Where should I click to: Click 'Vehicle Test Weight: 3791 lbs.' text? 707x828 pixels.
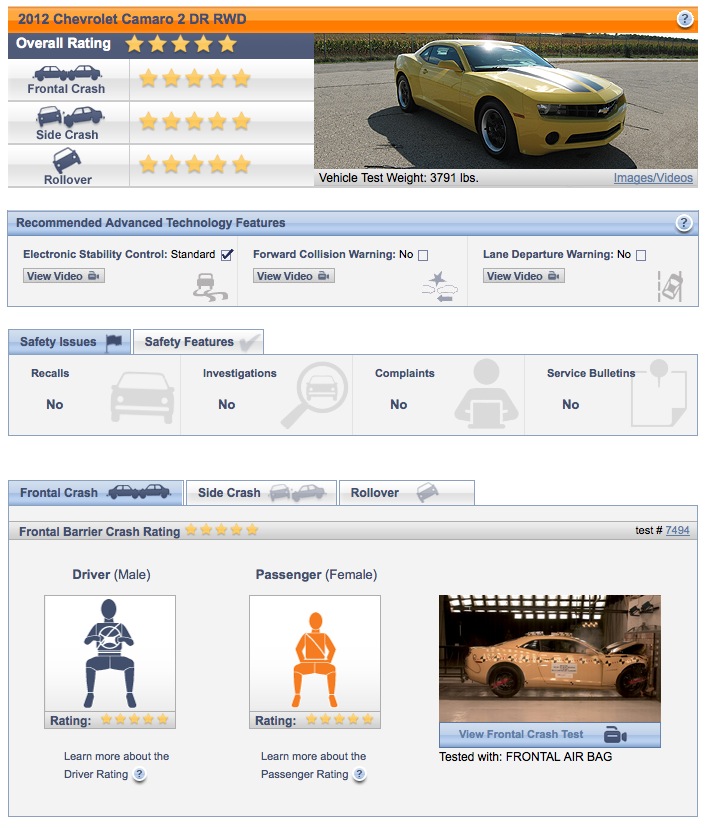click(399, 178)
